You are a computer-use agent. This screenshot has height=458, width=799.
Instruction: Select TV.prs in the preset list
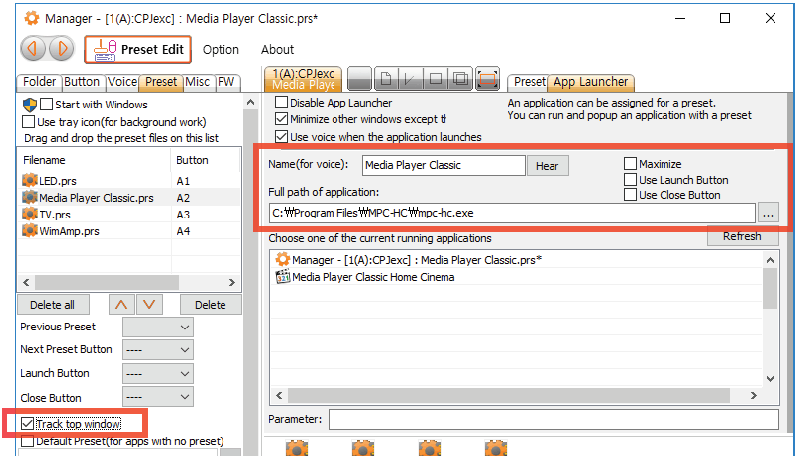[128, 214]
